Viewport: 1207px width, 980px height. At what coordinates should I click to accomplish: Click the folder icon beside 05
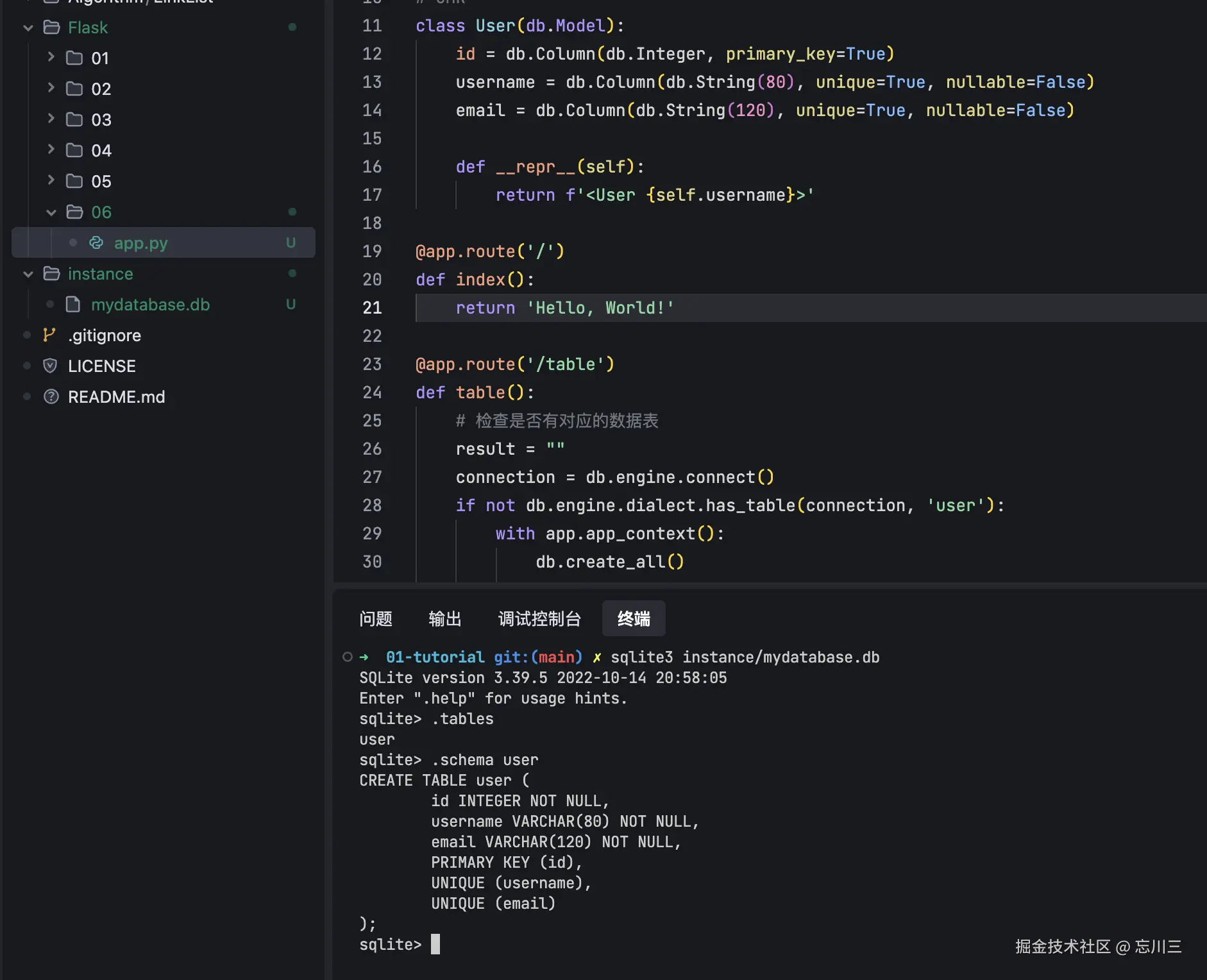(74, 181)
